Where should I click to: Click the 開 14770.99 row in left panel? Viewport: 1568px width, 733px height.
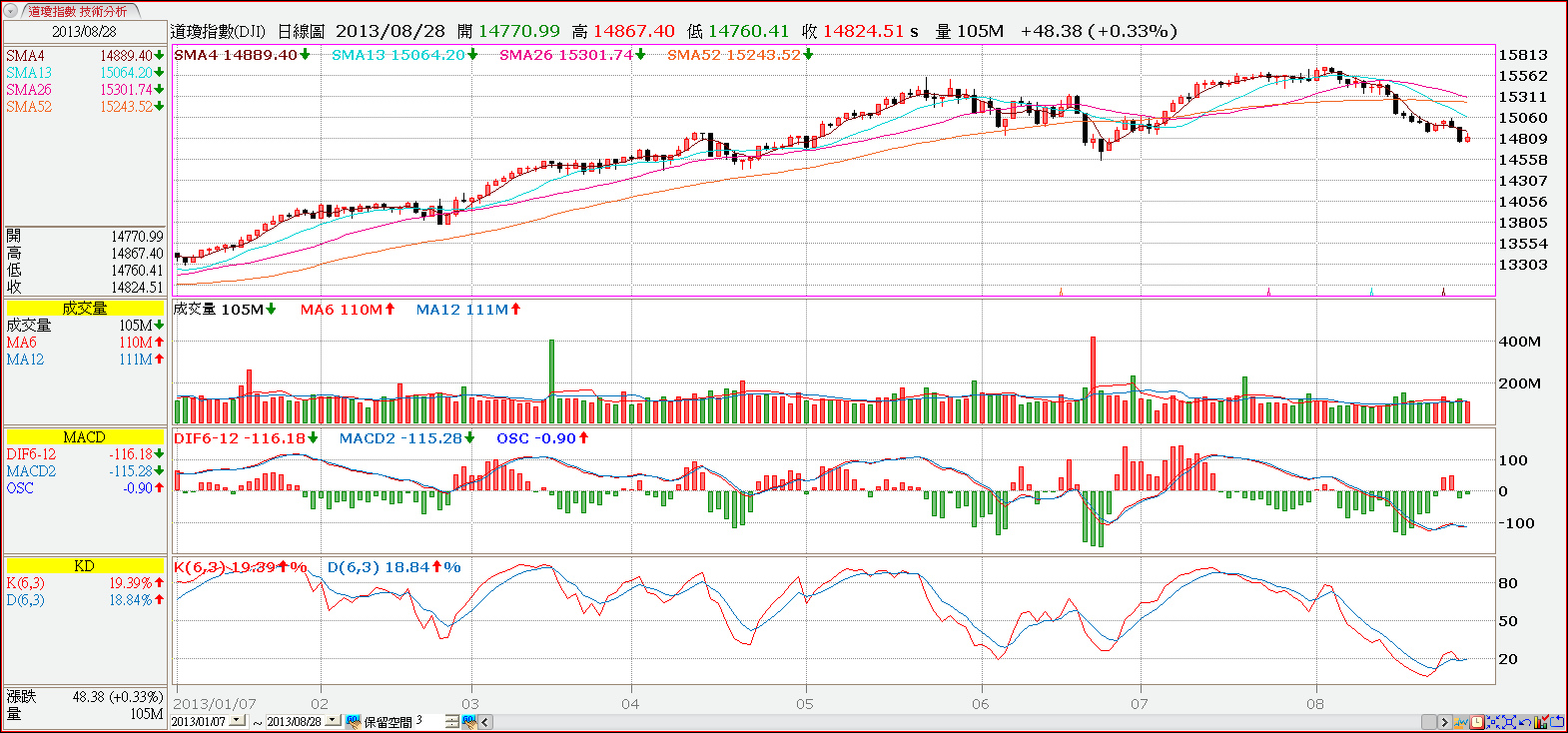84,237
